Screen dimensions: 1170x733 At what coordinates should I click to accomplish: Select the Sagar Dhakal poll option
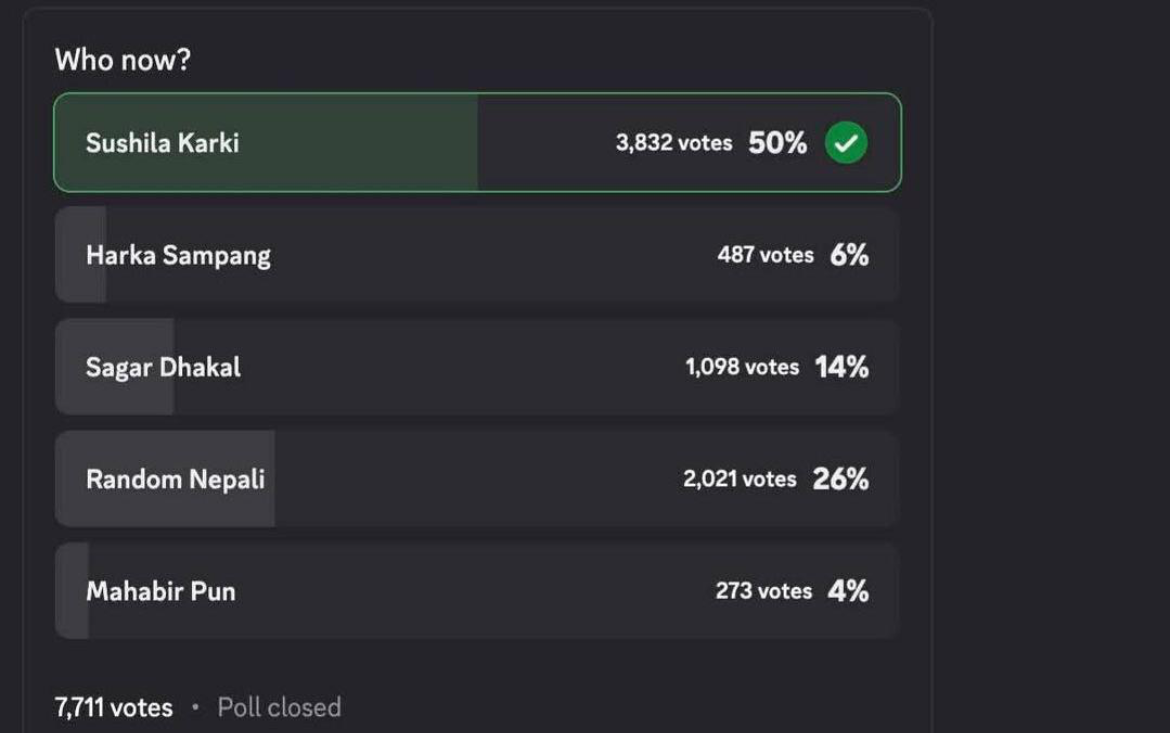pyautogui.click(x=478, y=366)
